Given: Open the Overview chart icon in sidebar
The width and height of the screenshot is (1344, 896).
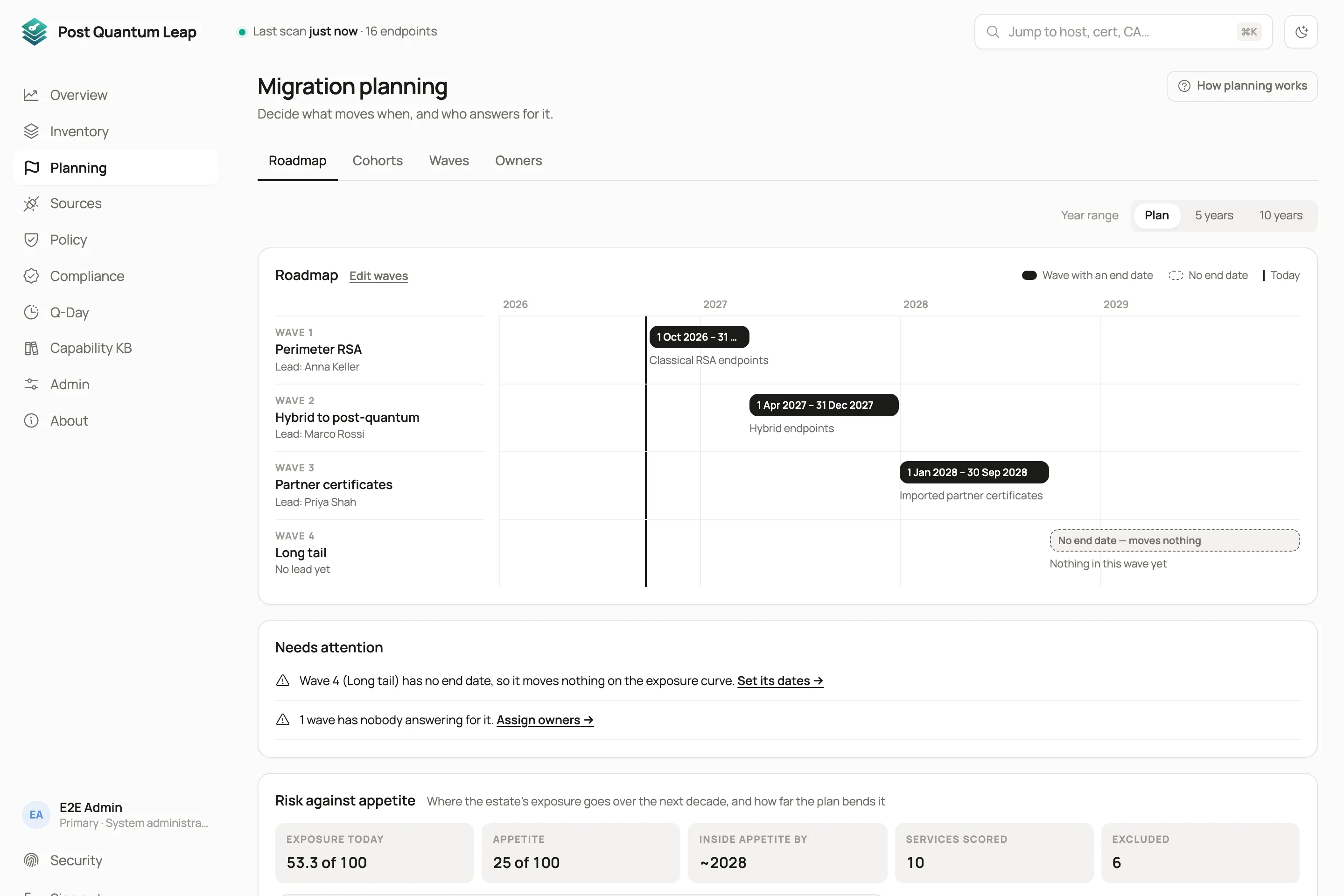Looking at the screenshot, I should (x=31, y=95).
